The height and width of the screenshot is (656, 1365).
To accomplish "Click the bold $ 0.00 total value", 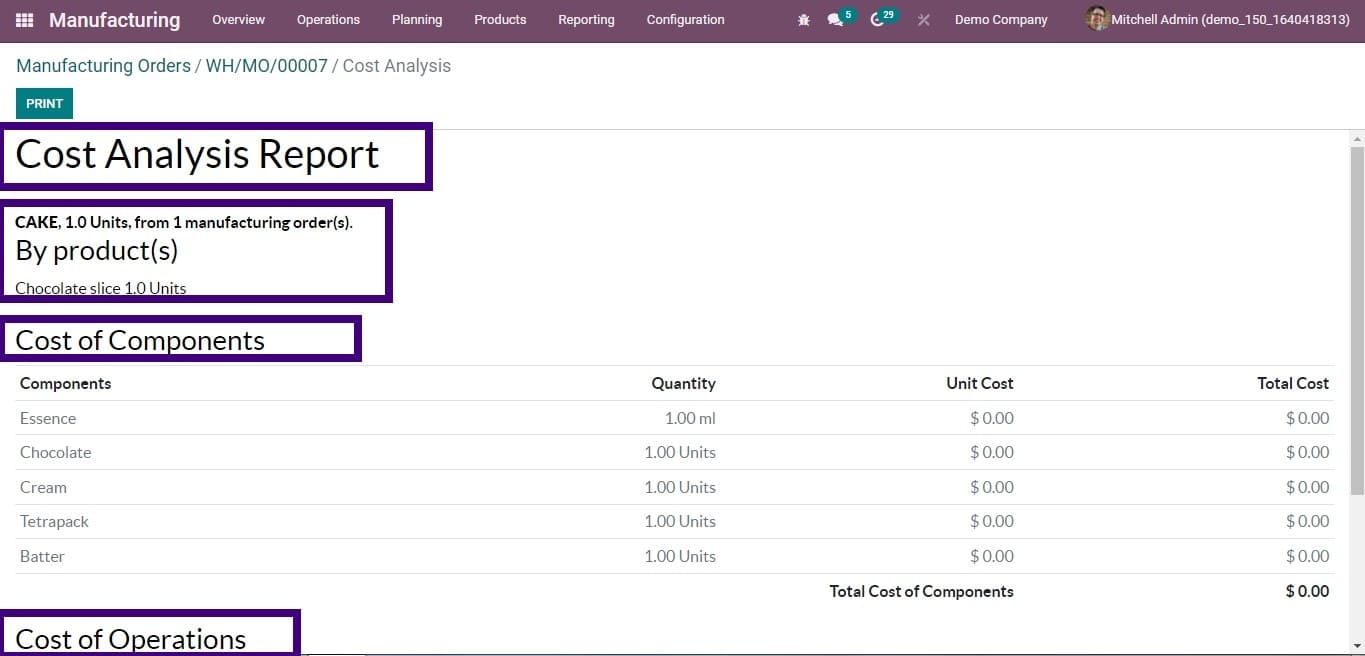I will coord(1307,592).
